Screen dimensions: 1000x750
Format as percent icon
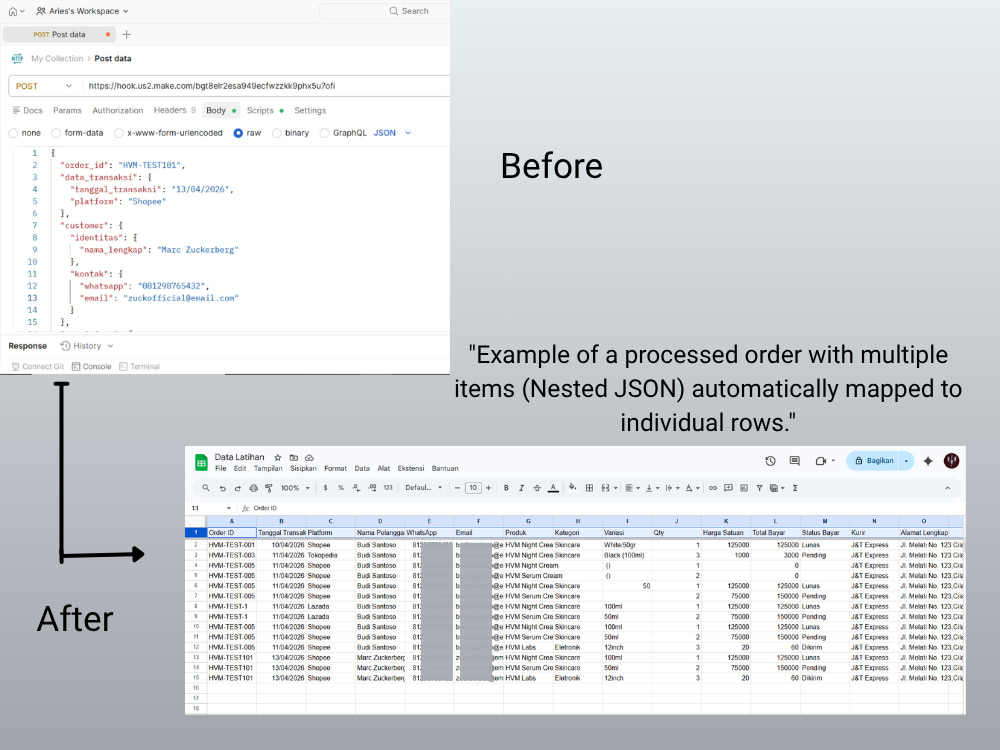pos(341,489)
